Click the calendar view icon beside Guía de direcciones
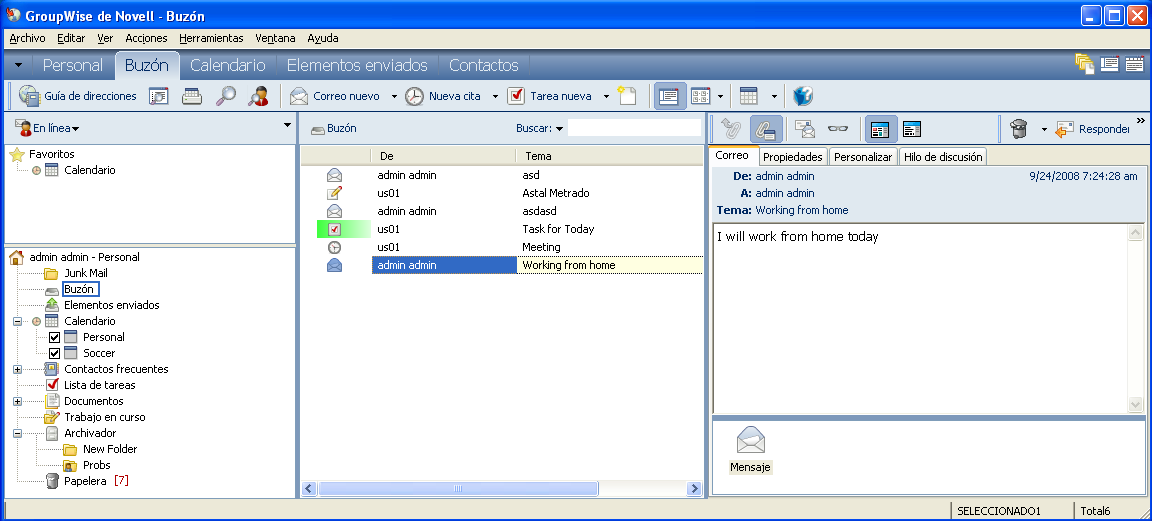The image size is (1152, 521). point(159,96)
